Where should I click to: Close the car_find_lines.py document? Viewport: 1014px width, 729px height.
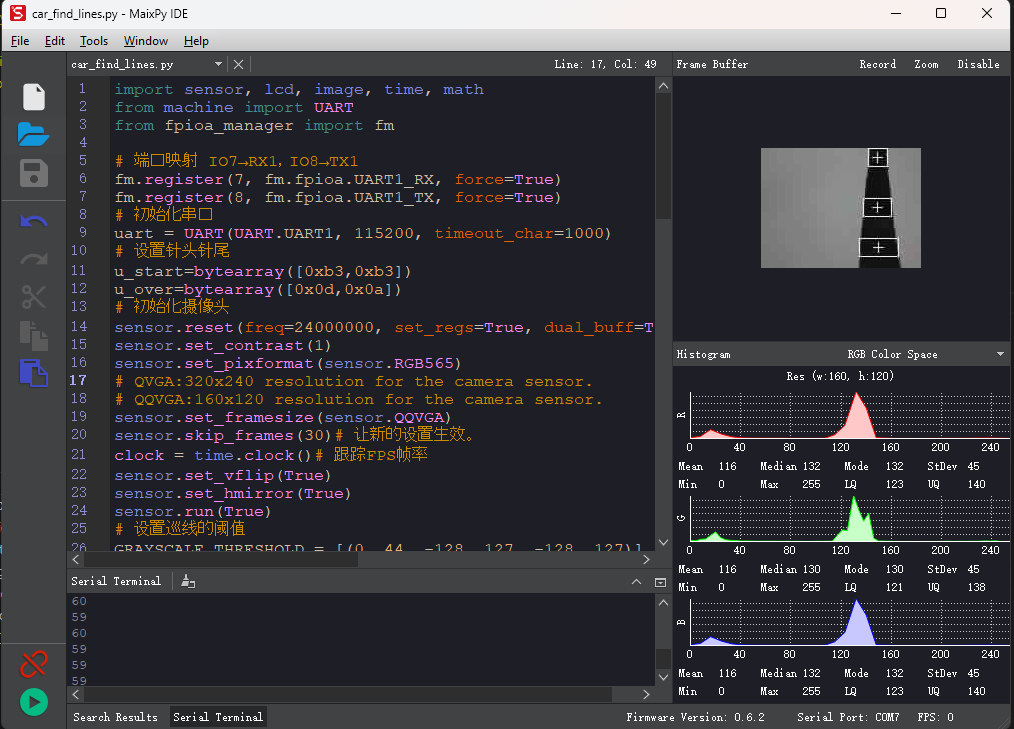tap(238, 64)
